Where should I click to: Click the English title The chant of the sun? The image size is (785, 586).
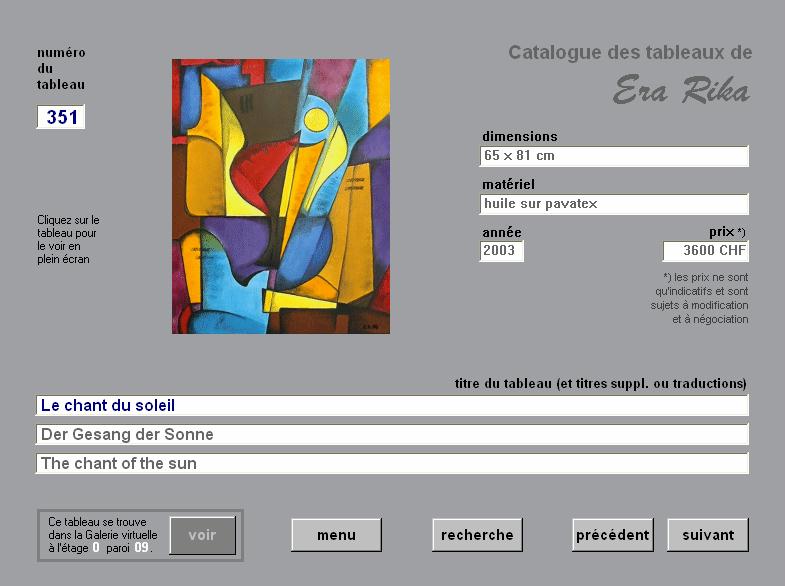pyautogui.click(x=392, y=463)
